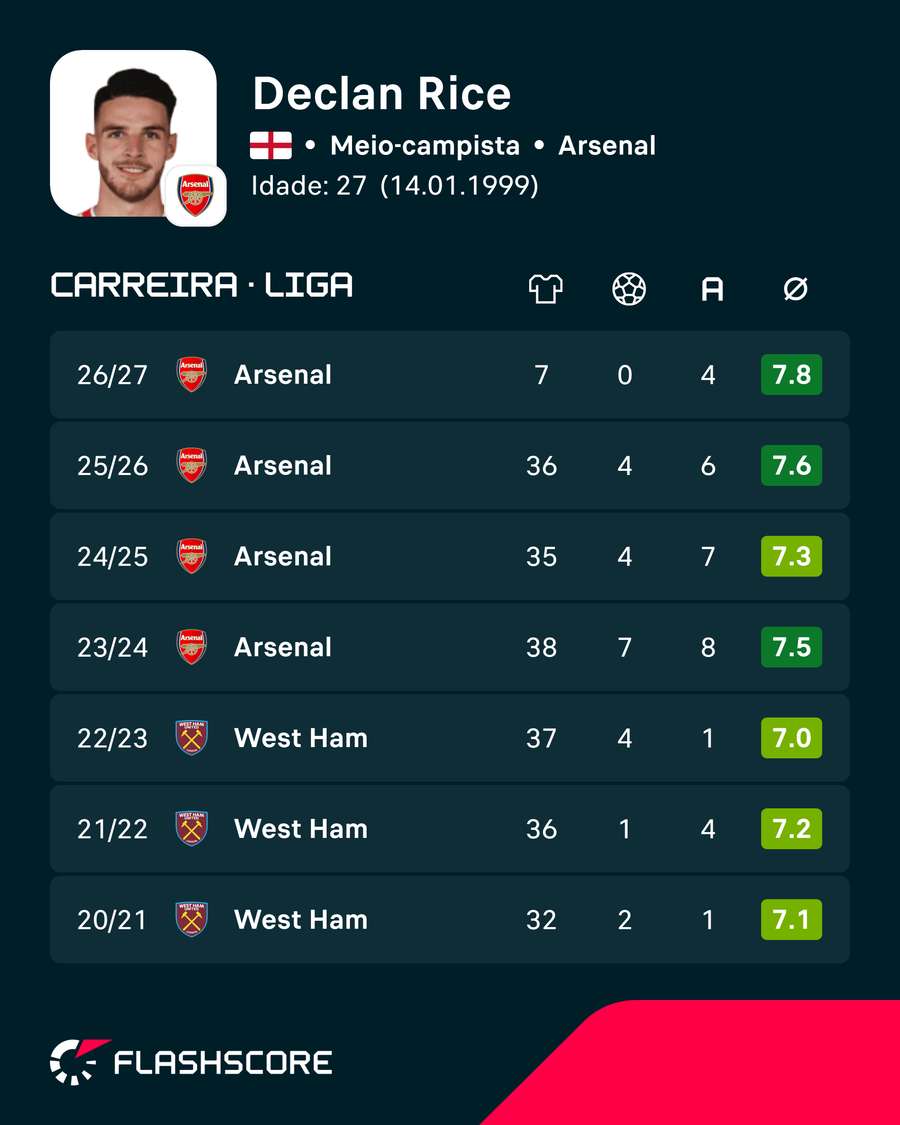Screen dimensions: 900x1125
Task: Open the 25/26 Arsenal season row
Action: click(450, 466)
